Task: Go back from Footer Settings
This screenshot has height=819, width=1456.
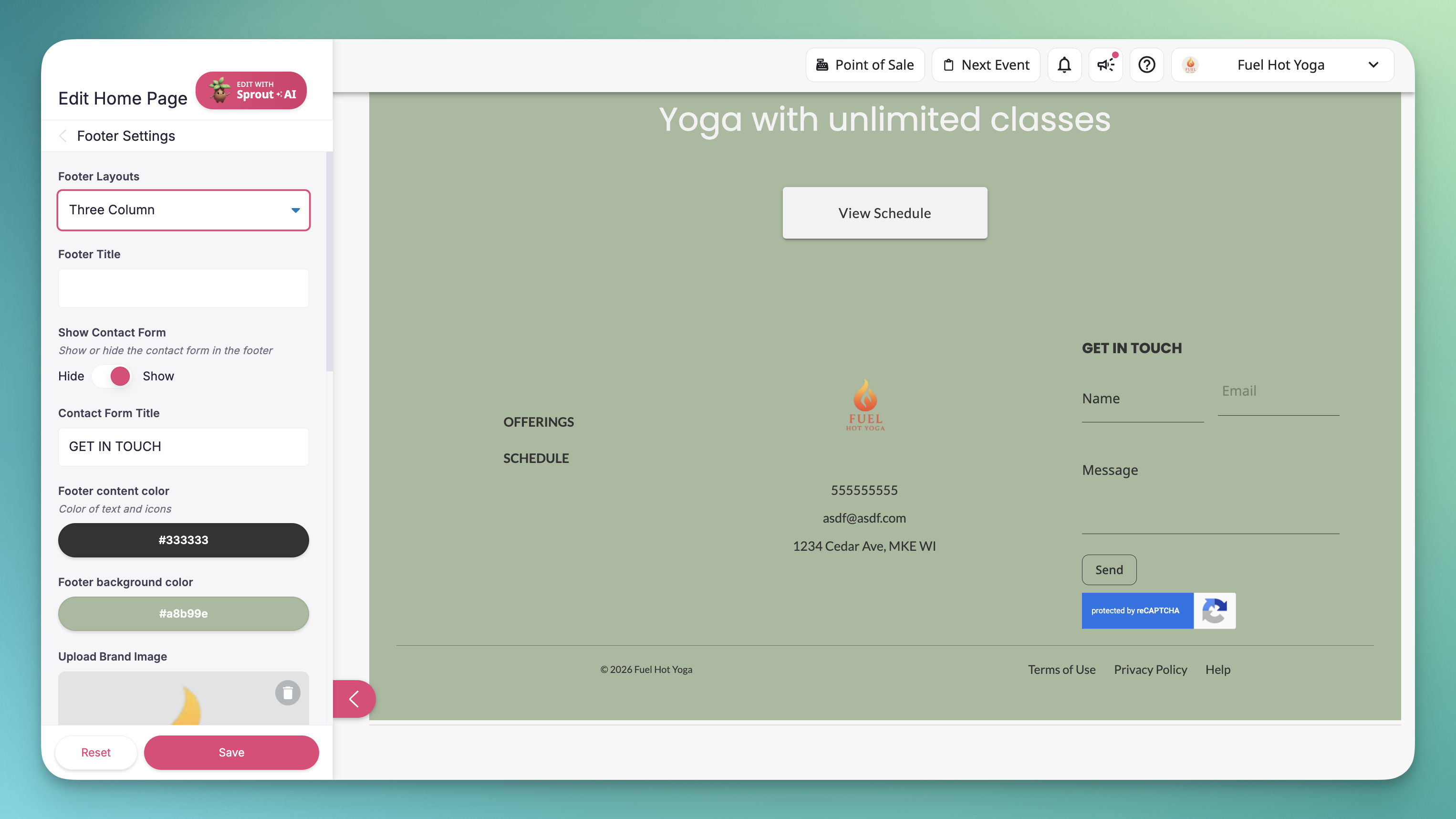Action: coord(63,136)
